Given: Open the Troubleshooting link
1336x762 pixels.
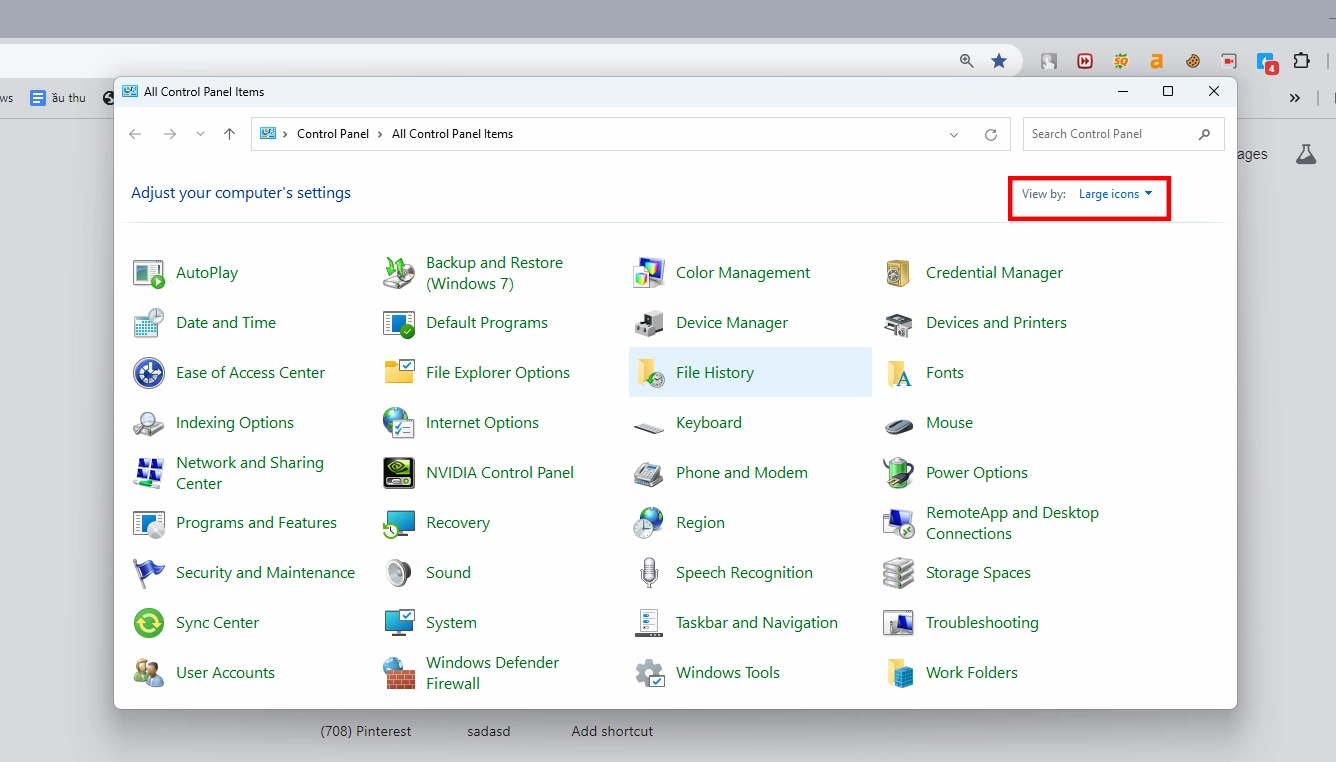Looking at the screenshot, I should coord(982,623).
